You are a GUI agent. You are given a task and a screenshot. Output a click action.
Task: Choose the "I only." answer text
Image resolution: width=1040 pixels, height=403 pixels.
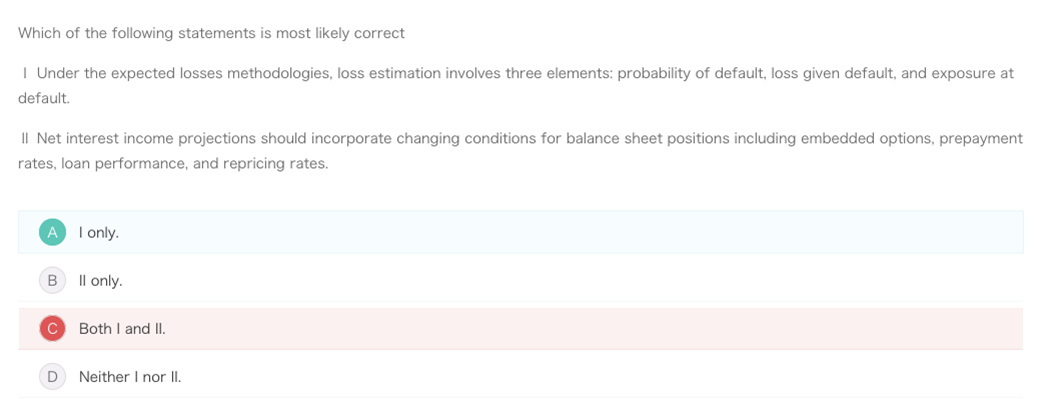tap(99, 233)
